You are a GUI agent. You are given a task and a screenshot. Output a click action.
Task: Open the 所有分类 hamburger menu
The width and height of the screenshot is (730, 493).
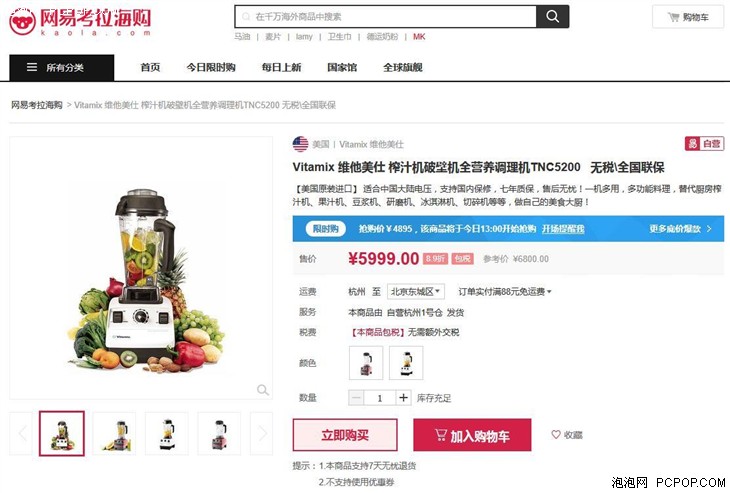(x=61, y=68)
